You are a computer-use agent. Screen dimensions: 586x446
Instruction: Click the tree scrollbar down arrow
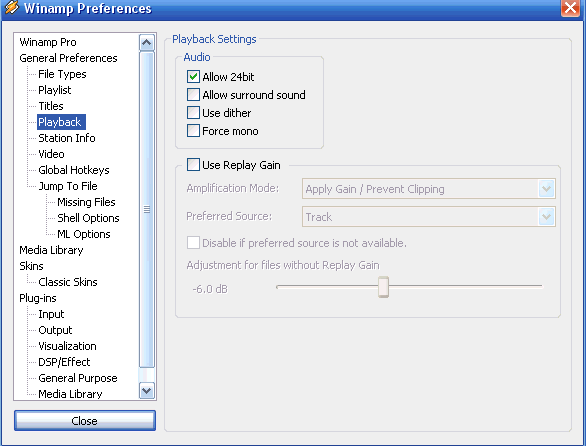pyautogui.click(x=146, y=391)
